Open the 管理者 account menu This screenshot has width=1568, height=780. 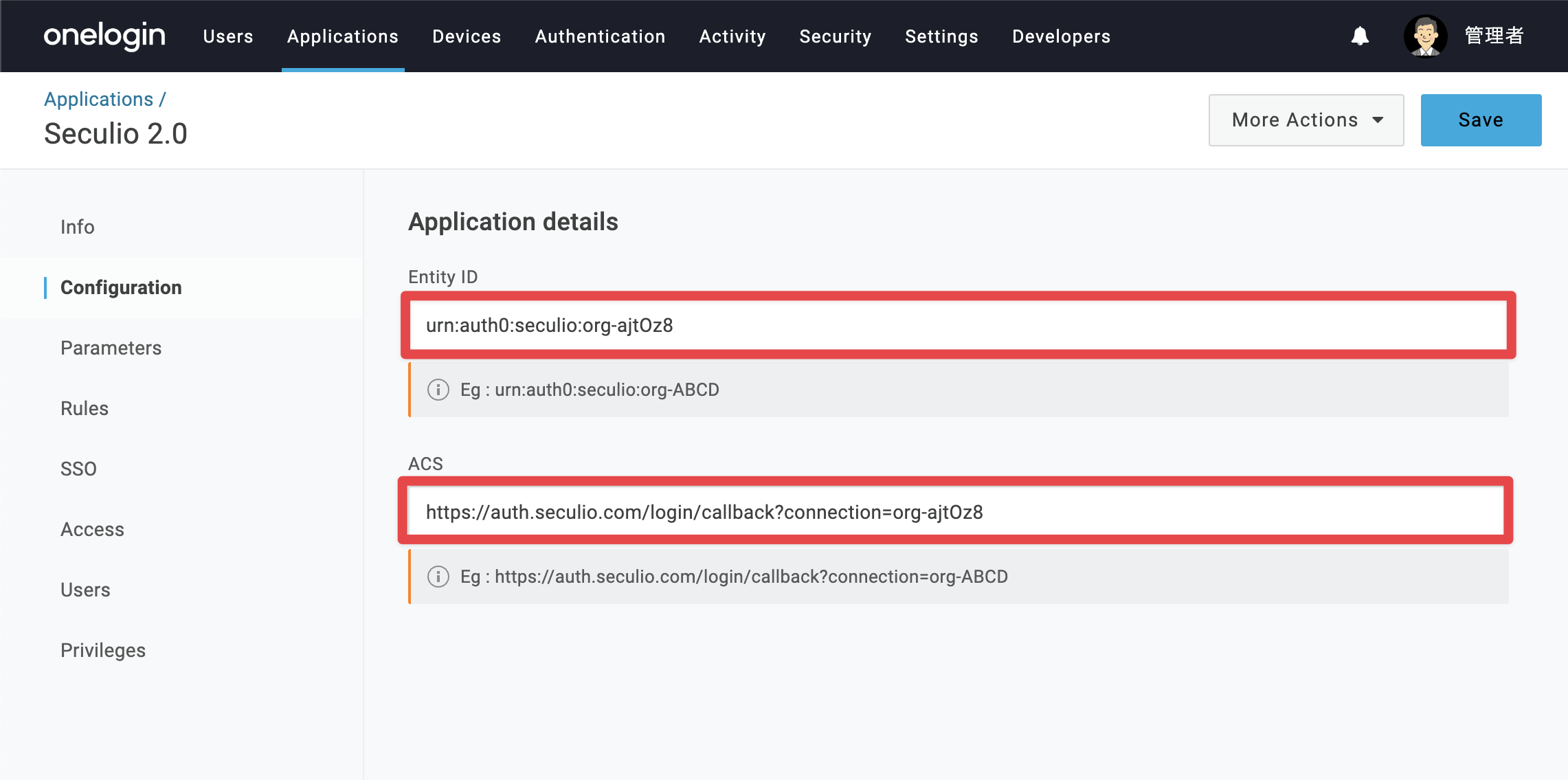[1494, 36]
